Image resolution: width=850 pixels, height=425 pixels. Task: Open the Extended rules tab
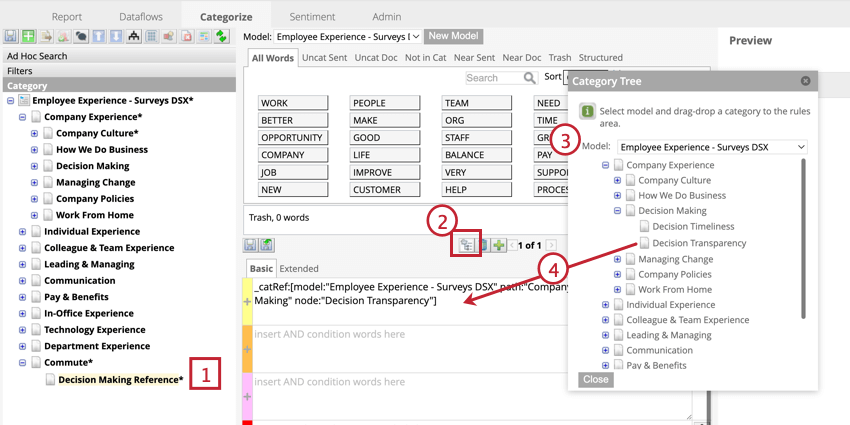[x=299, y=268]
